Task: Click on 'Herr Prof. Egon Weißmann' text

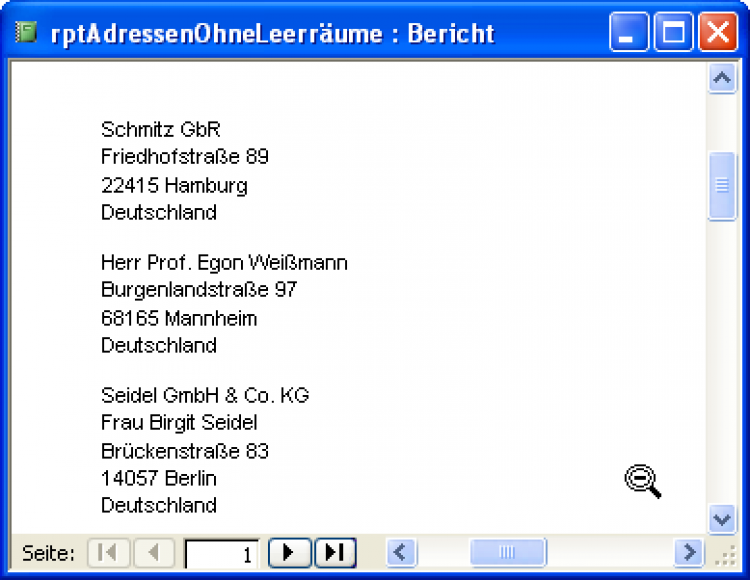Action: click(224, 263)
